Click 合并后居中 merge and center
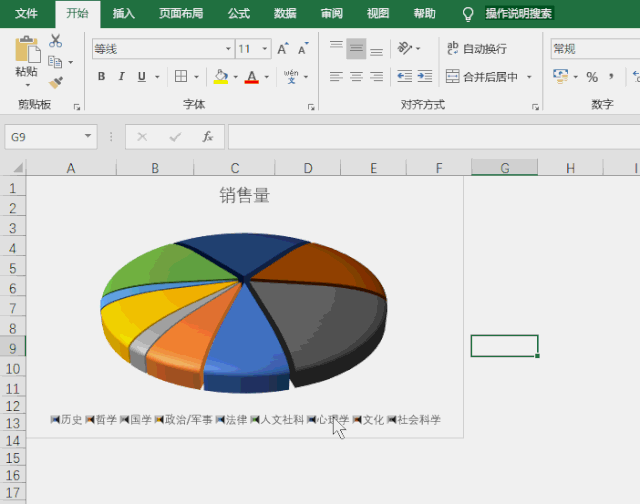 (482, 77)
